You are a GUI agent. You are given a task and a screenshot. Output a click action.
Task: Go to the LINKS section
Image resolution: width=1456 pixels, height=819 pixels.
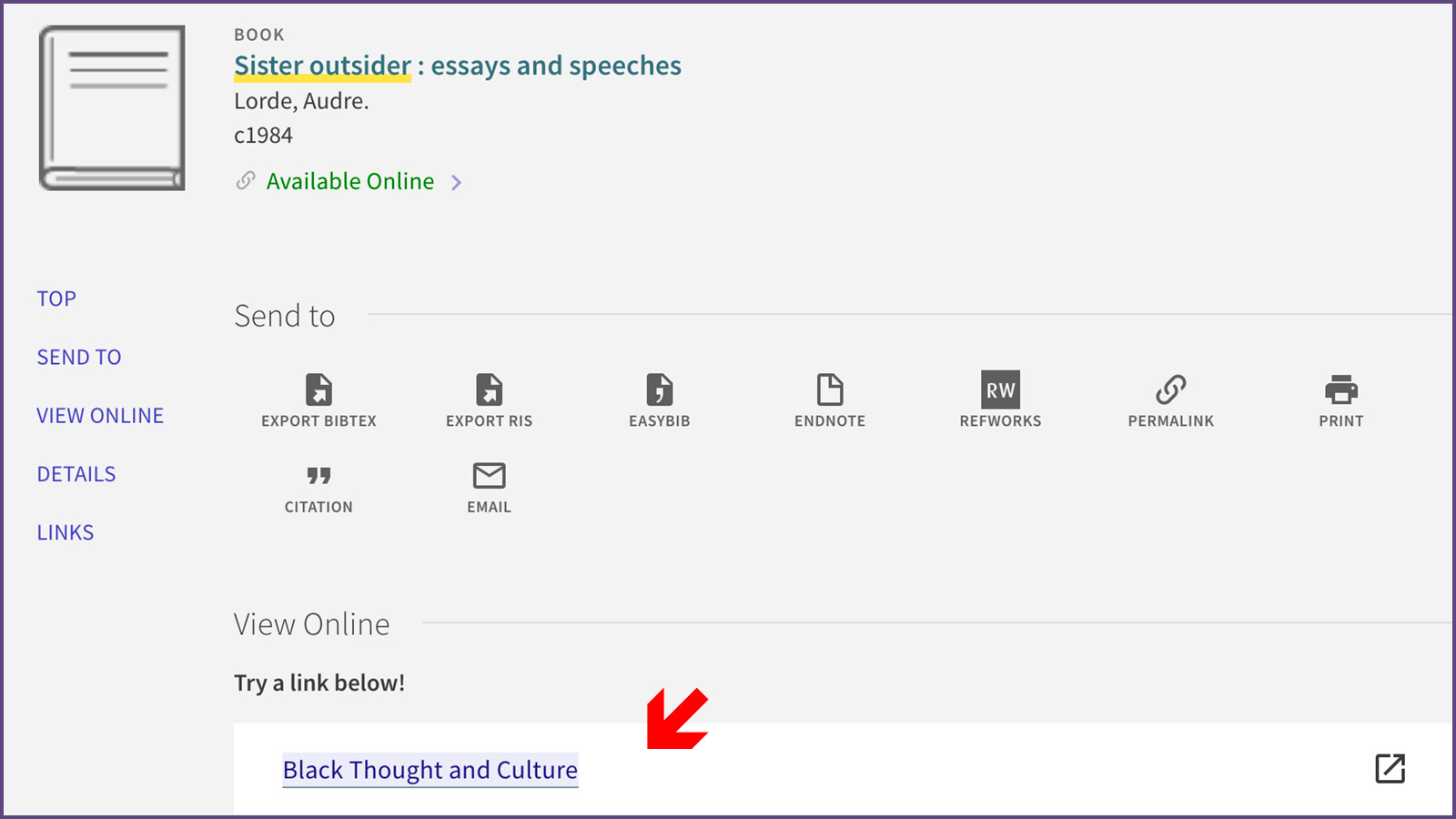65,531
